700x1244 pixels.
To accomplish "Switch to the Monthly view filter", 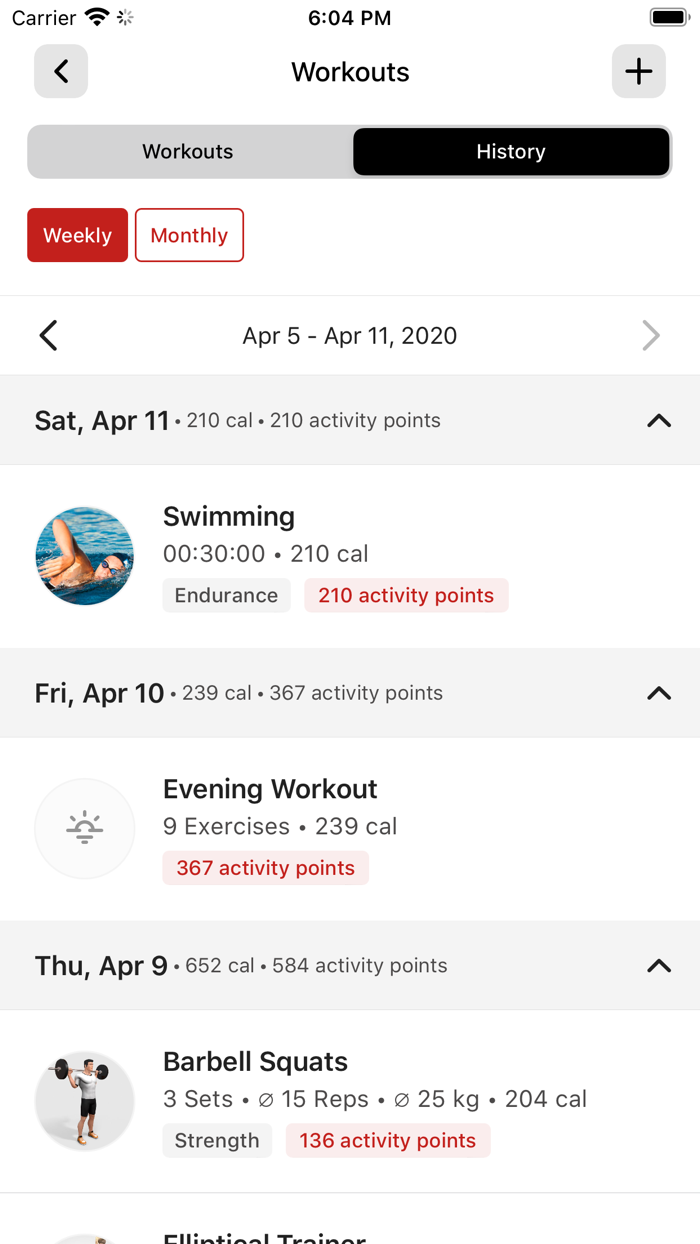I will pyautogui.click(x=189, y=235).
